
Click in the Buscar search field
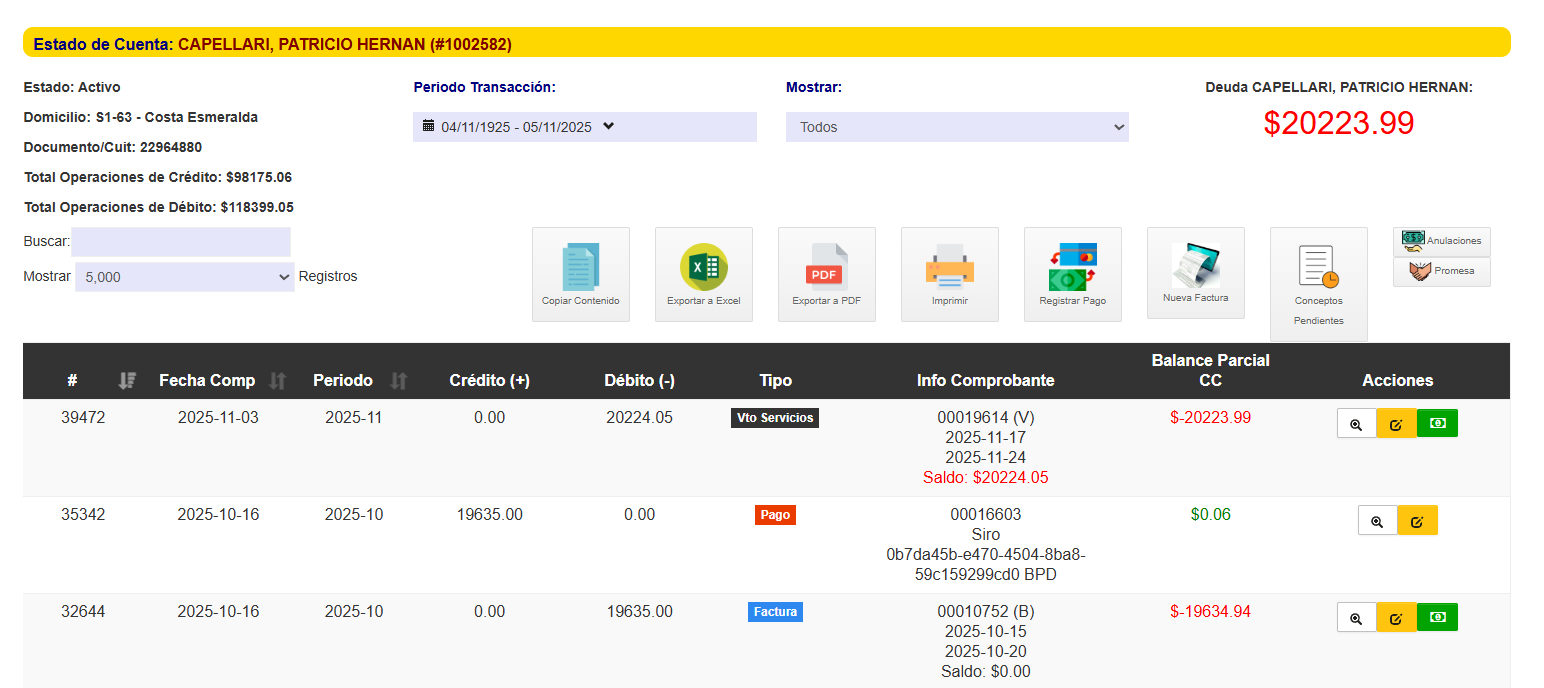tap(180, 242)
